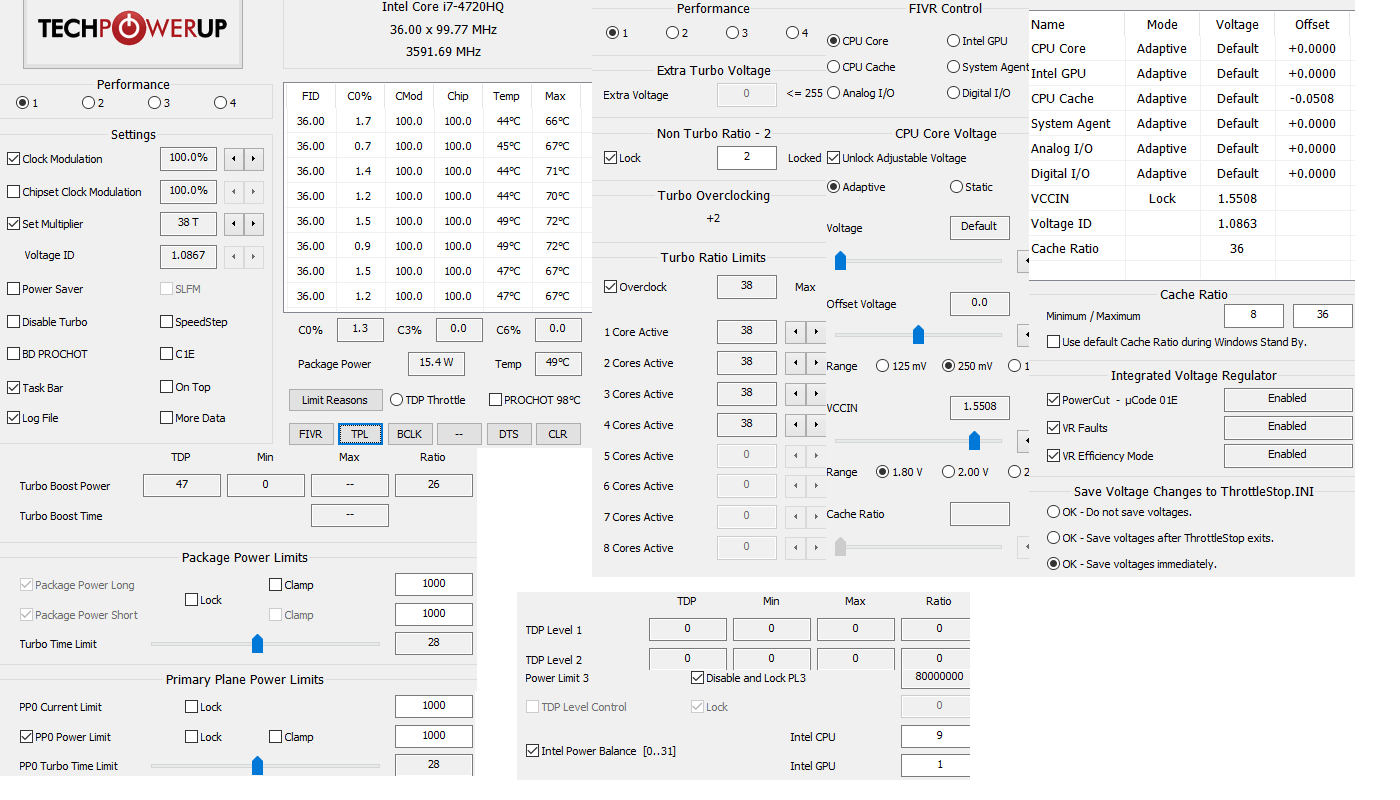Image resolution: width=1400 pixels, height=800 pixels.
Task: Click the CLR button
Action: coord(557,434)
